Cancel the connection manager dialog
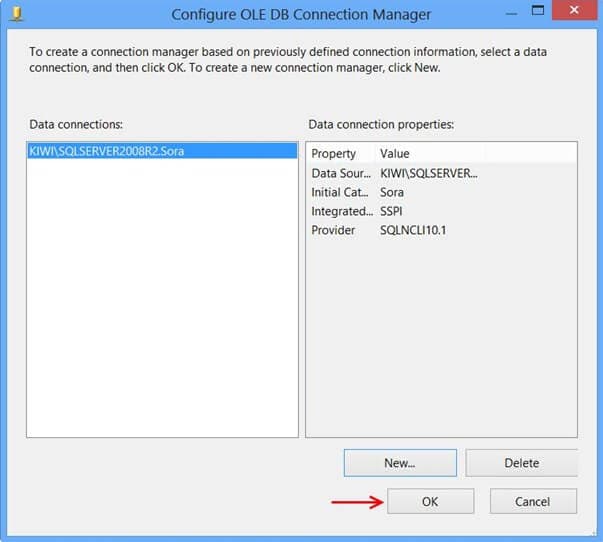This screenshot has height=542, width=603. click(533, 502)
